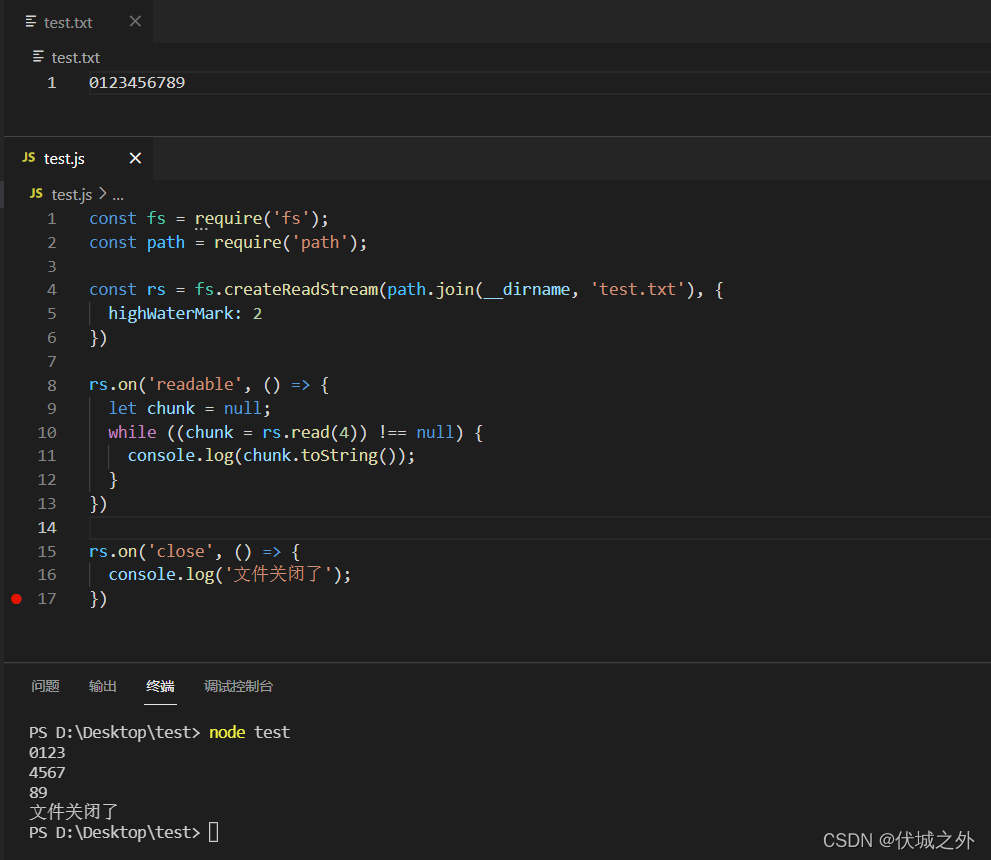
Task: Click the red breakpoint dot at line 17
Action: tap(14, 598)
